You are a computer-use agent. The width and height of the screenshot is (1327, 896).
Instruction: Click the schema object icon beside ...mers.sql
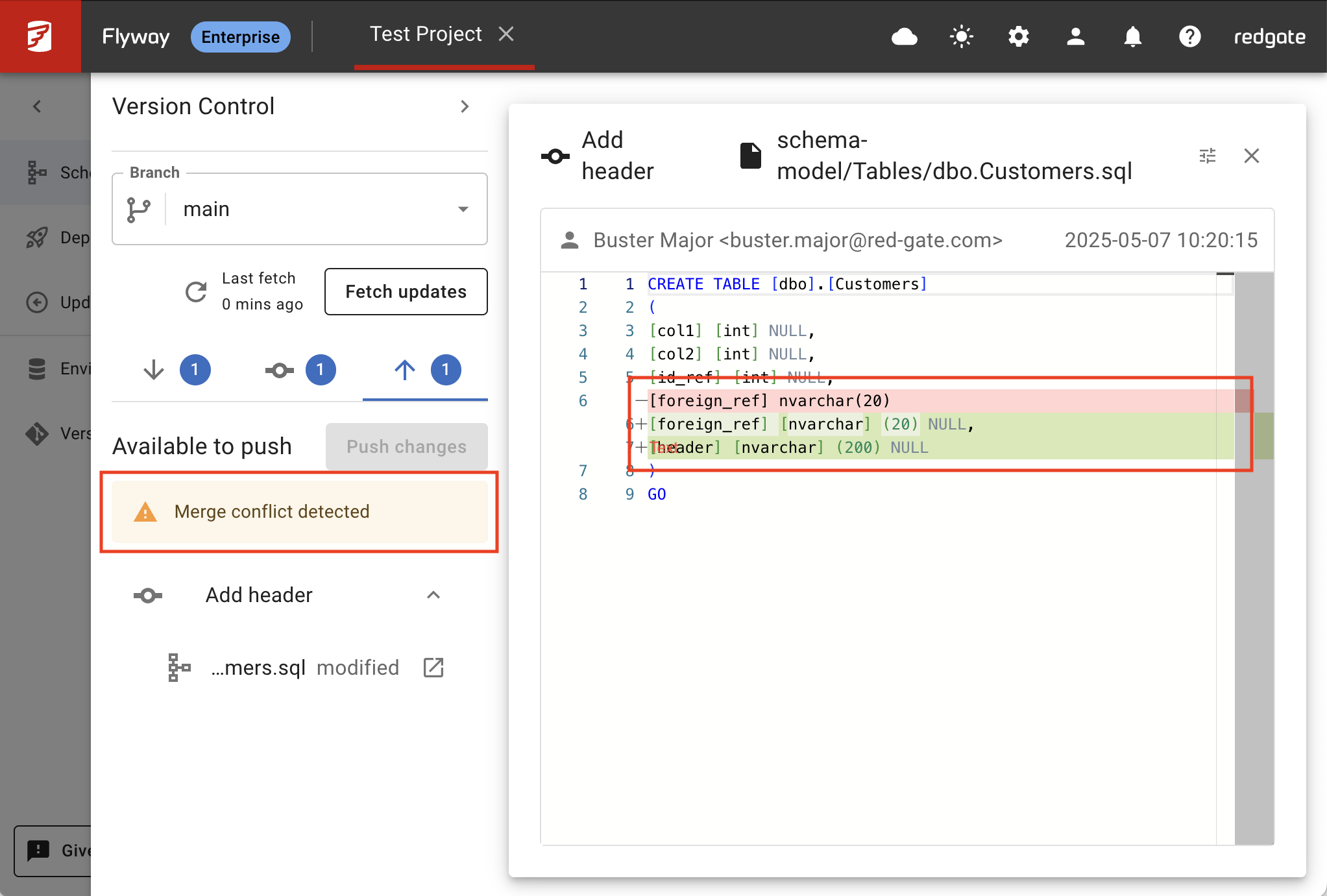(x=179, y=668)
